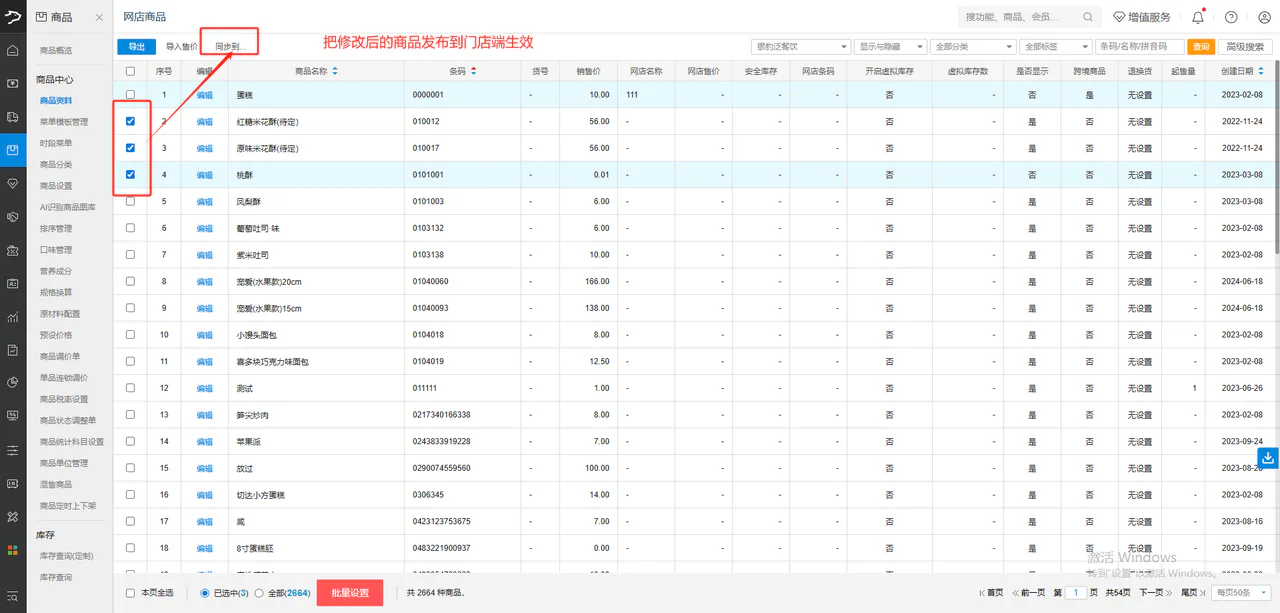Screen dimensions: 1280x613
Task: Select the 已选中(3) radio option
Action: point(205,593)
